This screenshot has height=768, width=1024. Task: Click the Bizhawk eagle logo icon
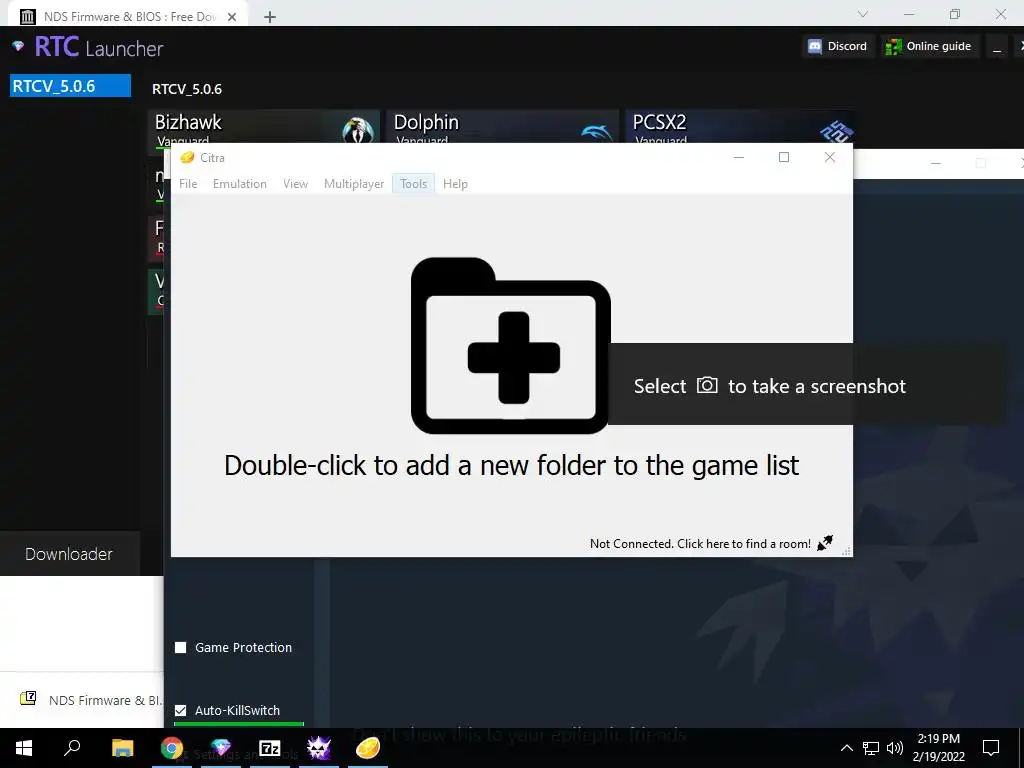(358, 131)
